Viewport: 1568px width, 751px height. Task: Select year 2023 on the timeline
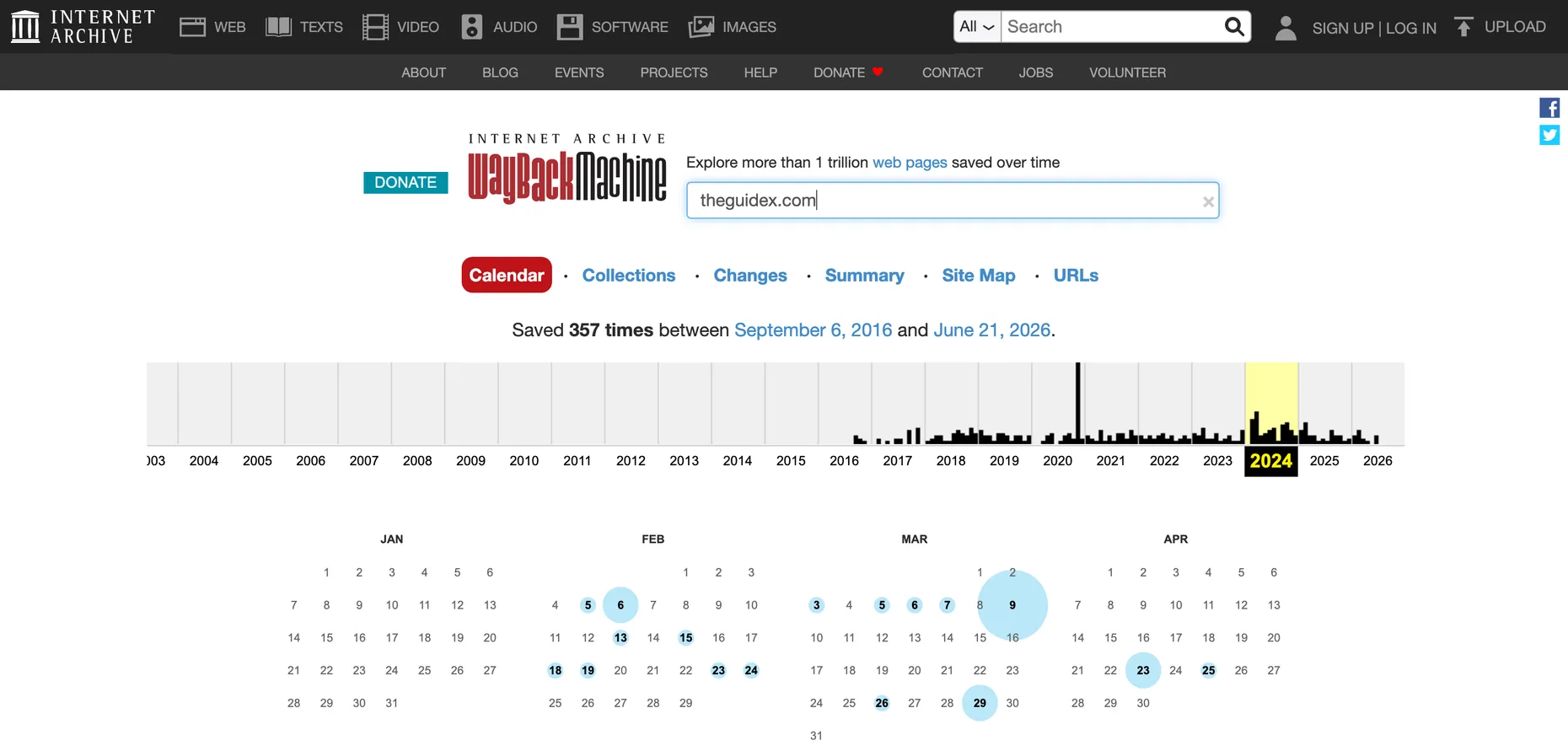point(1217,461)
